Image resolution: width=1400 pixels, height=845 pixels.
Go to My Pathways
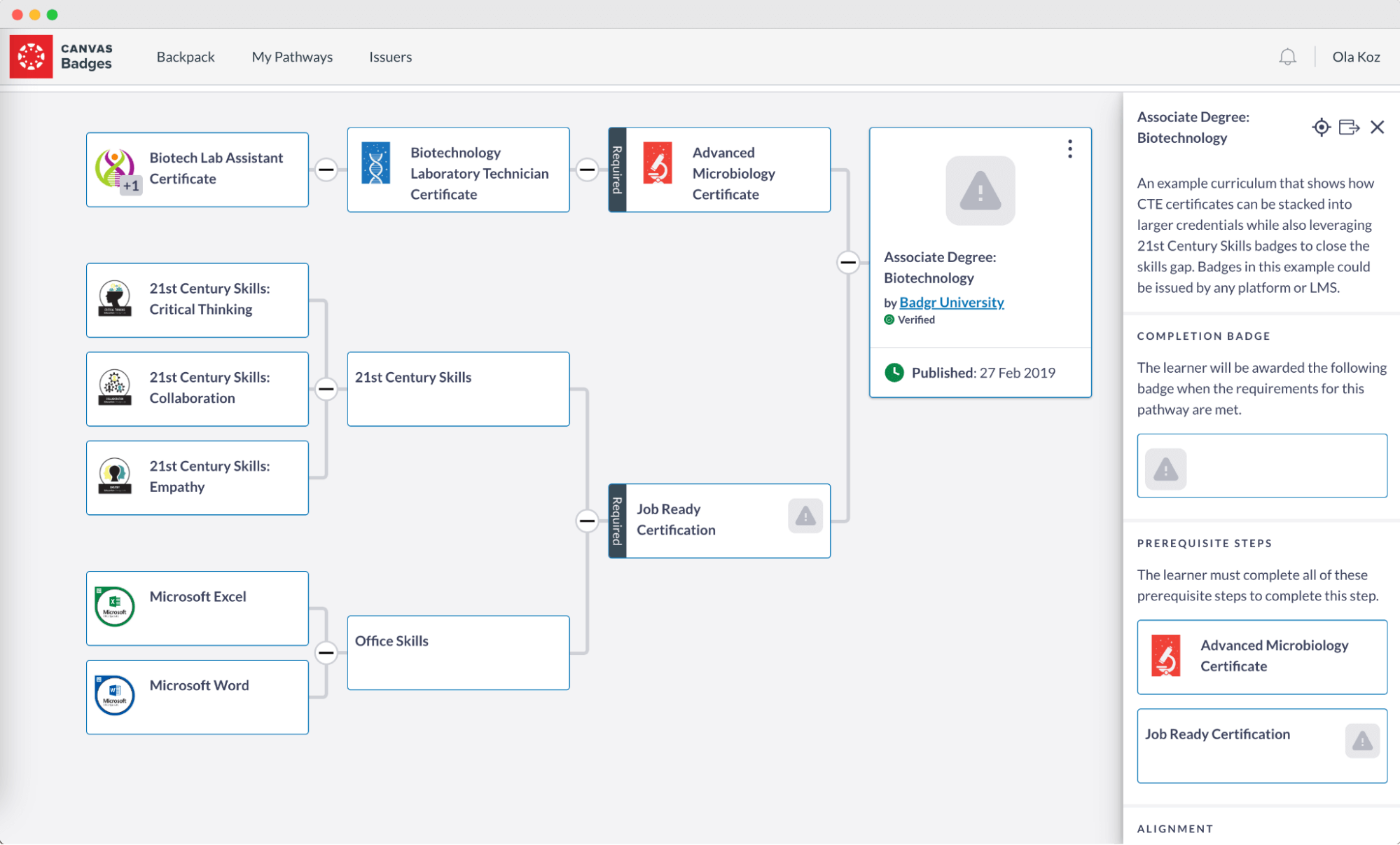pyautogui.click(x=292, y=57)
